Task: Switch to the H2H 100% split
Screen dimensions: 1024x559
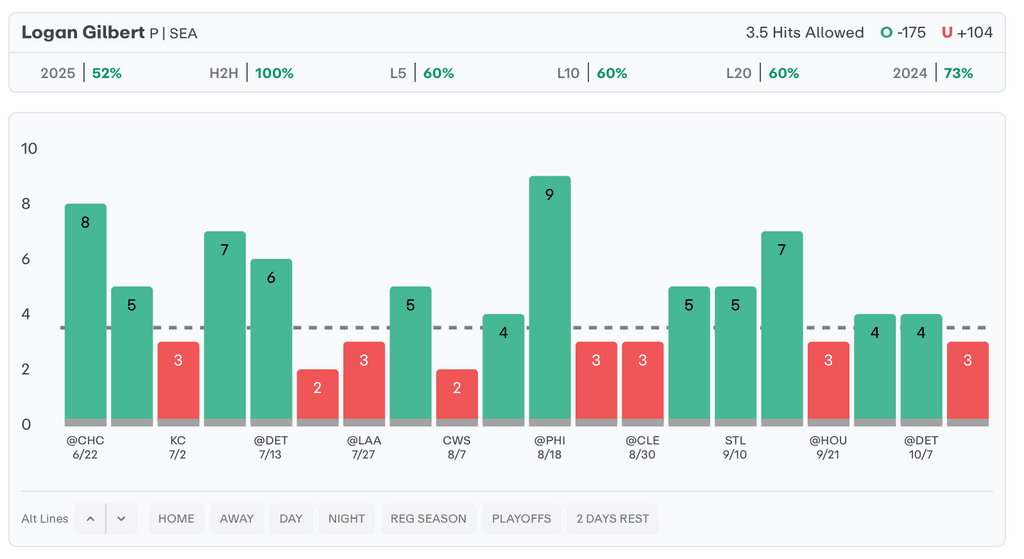Action: click(251, 73)
